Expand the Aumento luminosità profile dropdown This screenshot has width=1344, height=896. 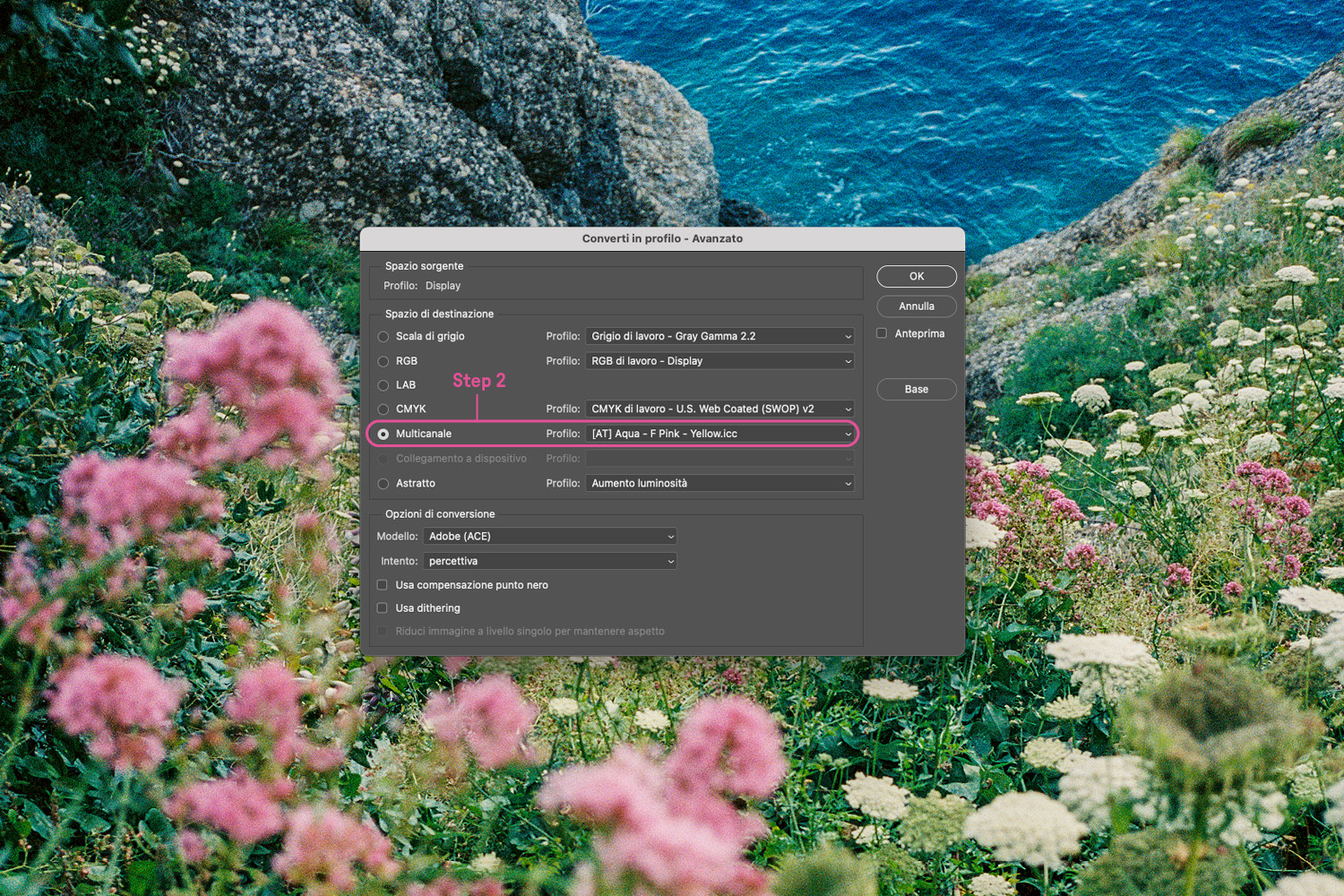(x=719, y=484)
